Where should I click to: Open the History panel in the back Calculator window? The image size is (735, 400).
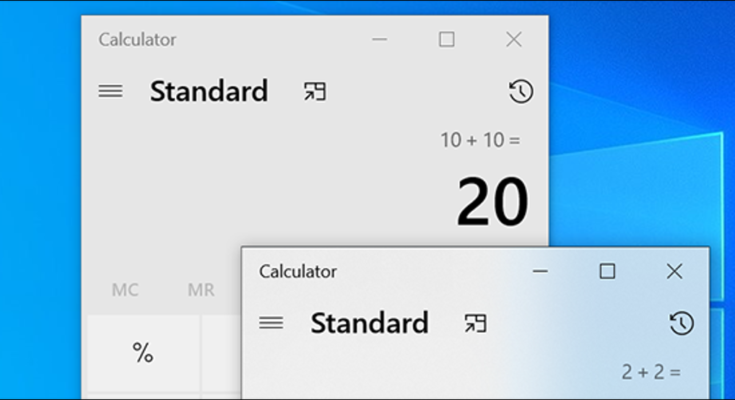(520, 92)
